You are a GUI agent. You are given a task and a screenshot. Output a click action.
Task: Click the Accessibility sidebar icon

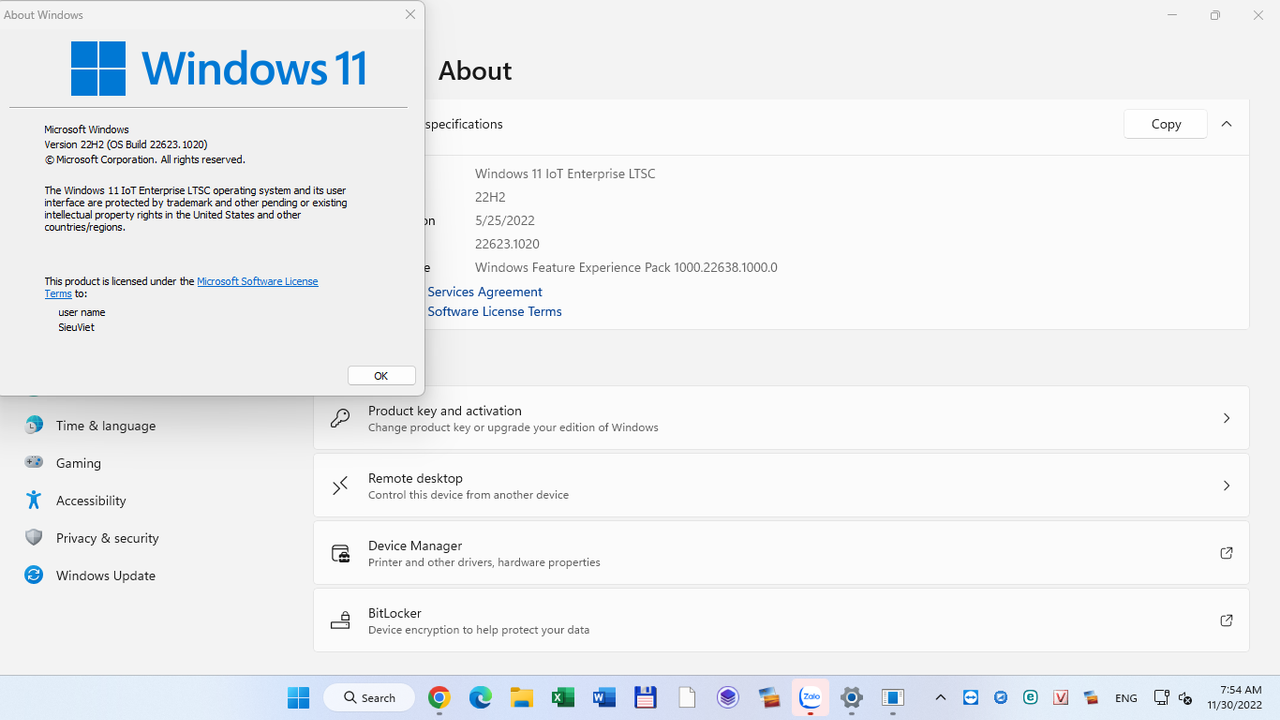pyautogui.click(x=34, y=500)
